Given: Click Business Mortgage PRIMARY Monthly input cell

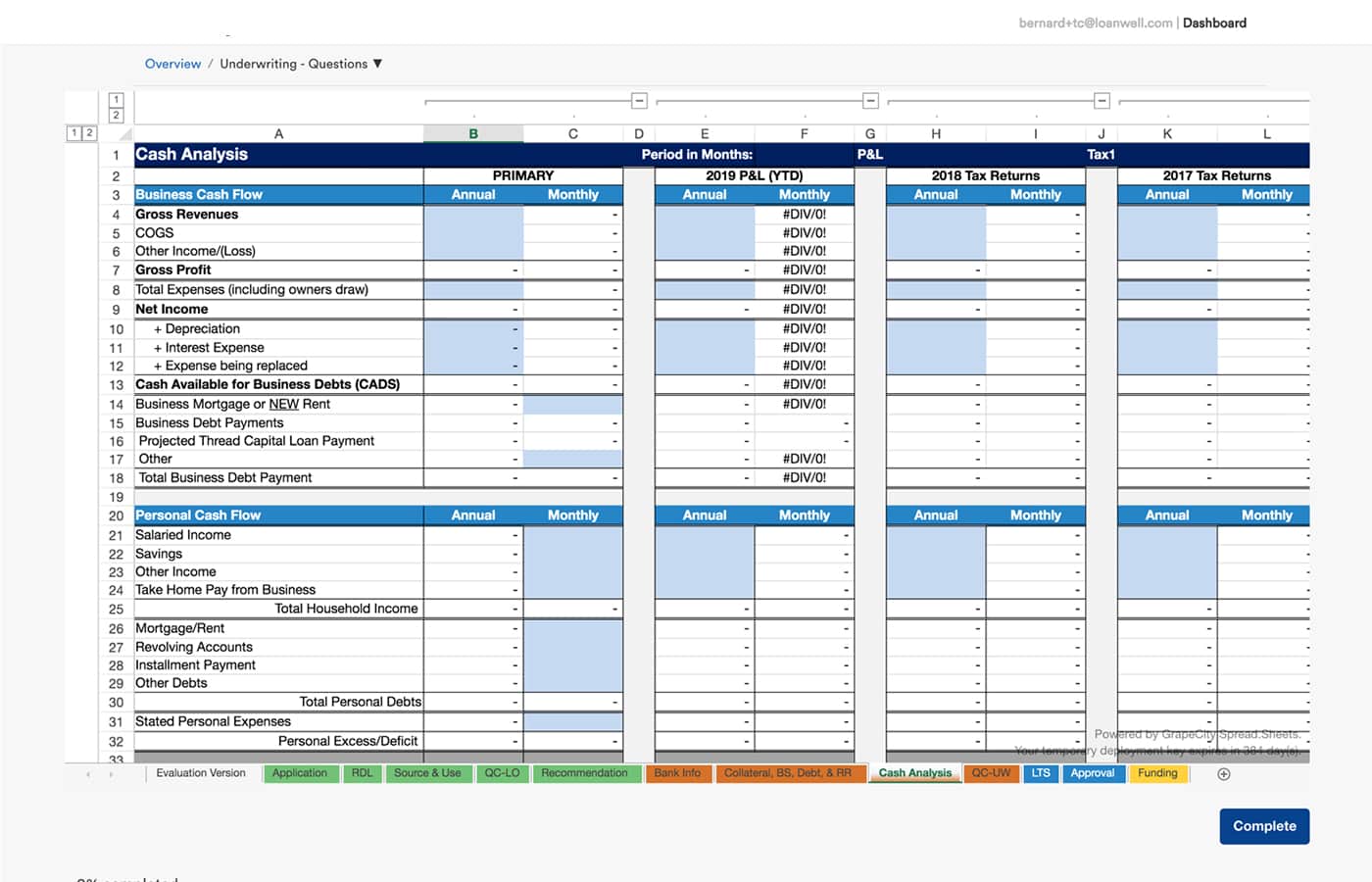Looking at the screenshot, I should pyautogui.click(x=573, y=404).
